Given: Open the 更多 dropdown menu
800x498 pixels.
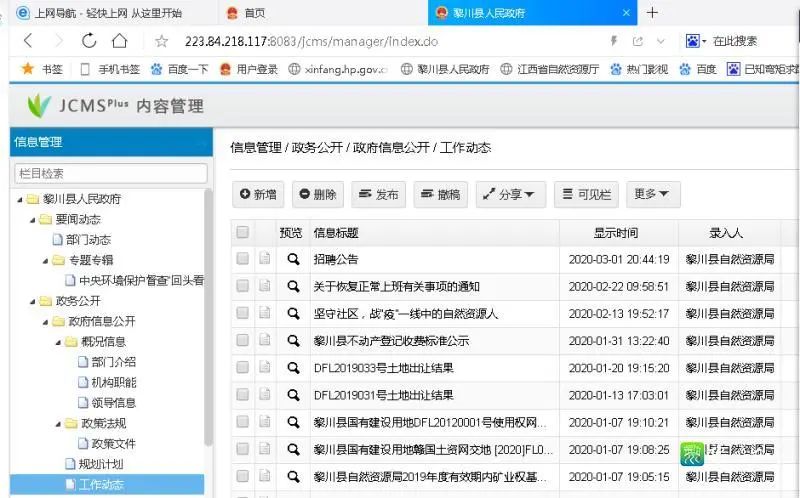Looking at the screenshot, I should [x=653, y=194].
